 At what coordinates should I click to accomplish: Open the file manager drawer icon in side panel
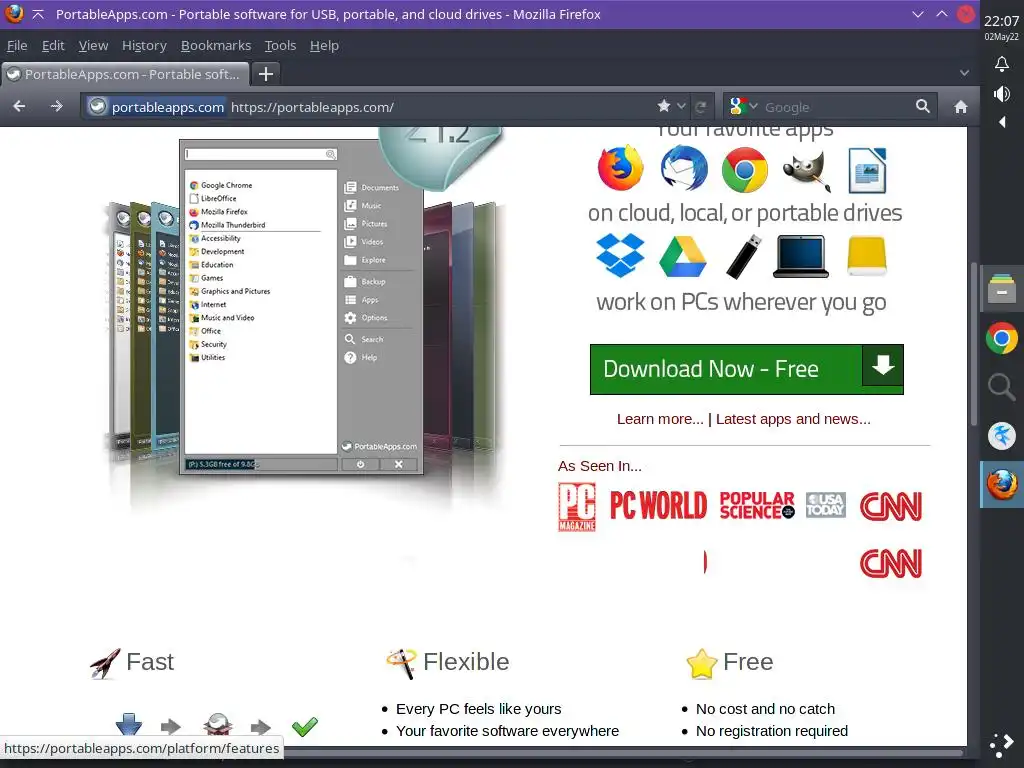1001,289
